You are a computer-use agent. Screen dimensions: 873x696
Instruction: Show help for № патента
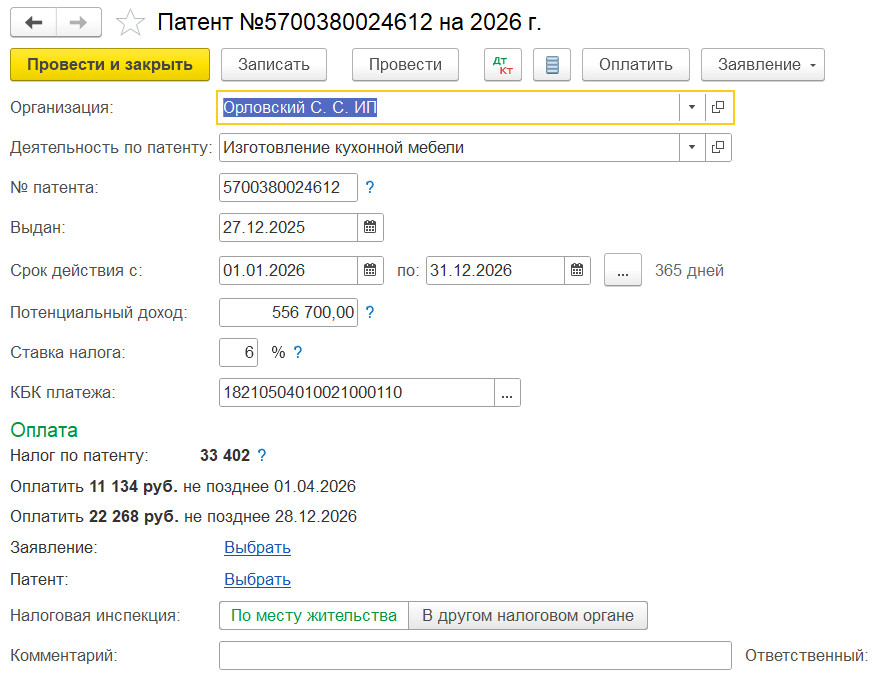[370, 187]
